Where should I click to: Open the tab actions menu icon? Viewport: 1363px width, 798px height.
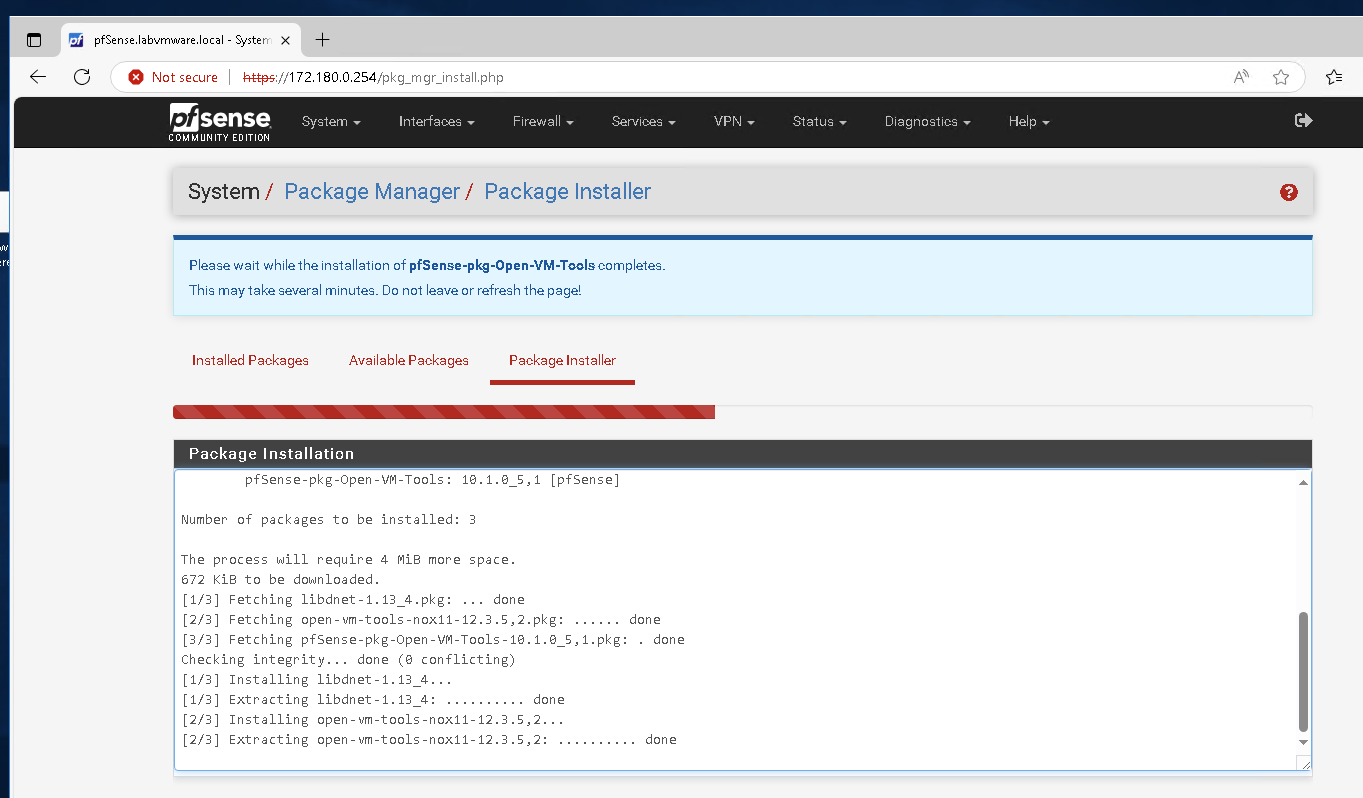click(x=34, y=40)
